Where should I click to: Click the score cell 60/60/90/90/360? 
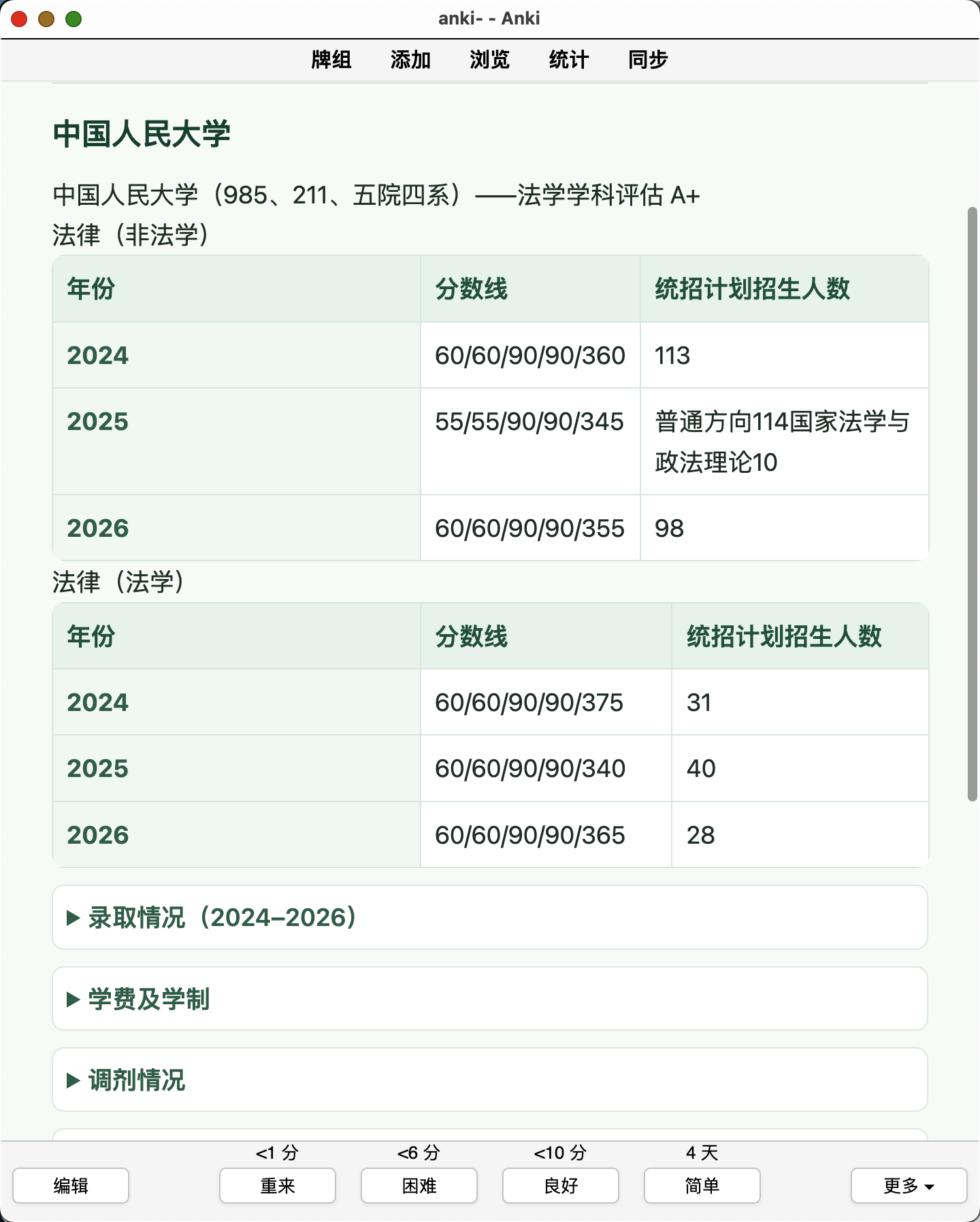[530, 355]
